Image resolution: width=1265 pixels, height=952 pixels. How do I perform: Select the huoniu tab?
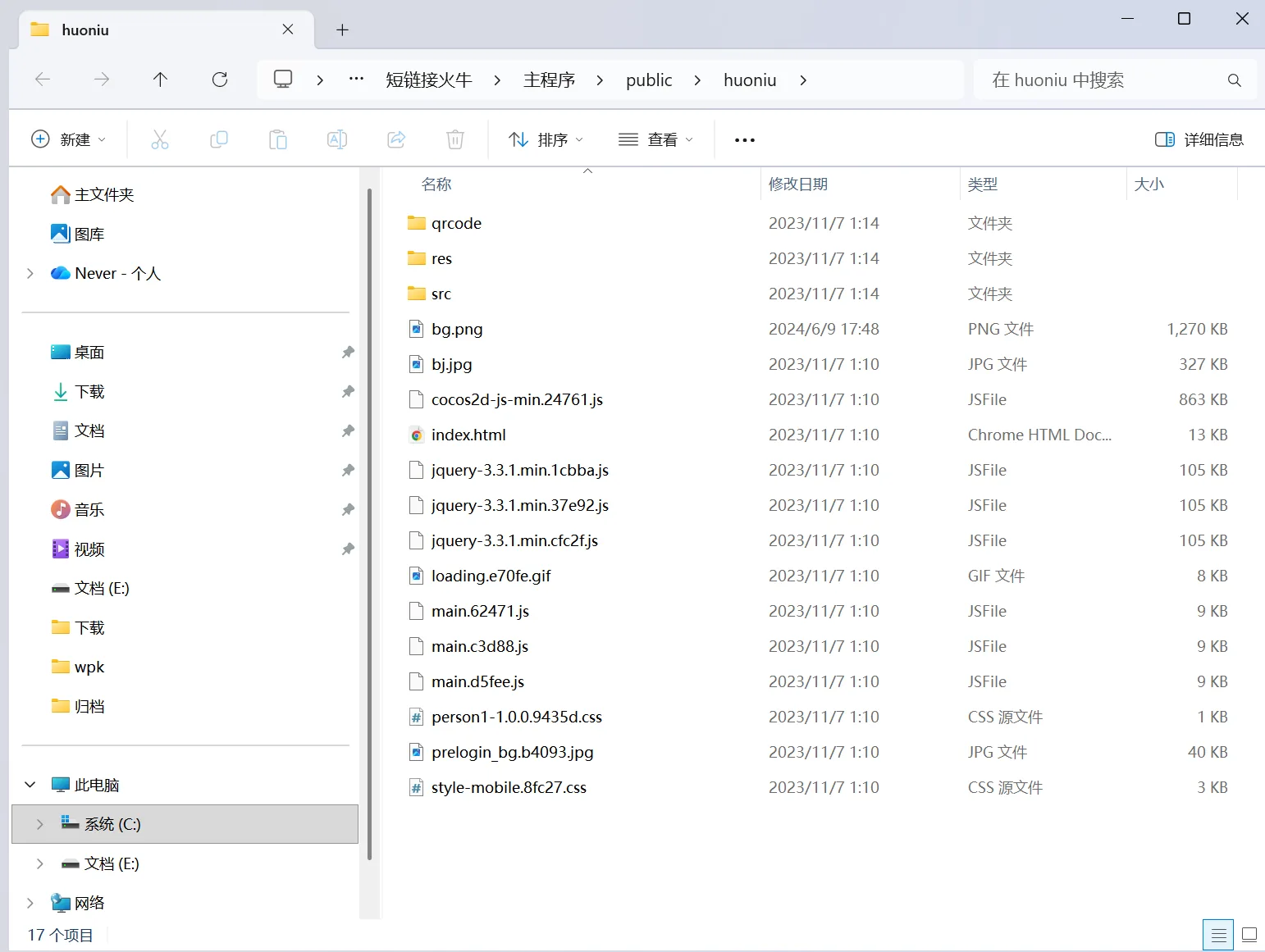(x=167, y=30)
